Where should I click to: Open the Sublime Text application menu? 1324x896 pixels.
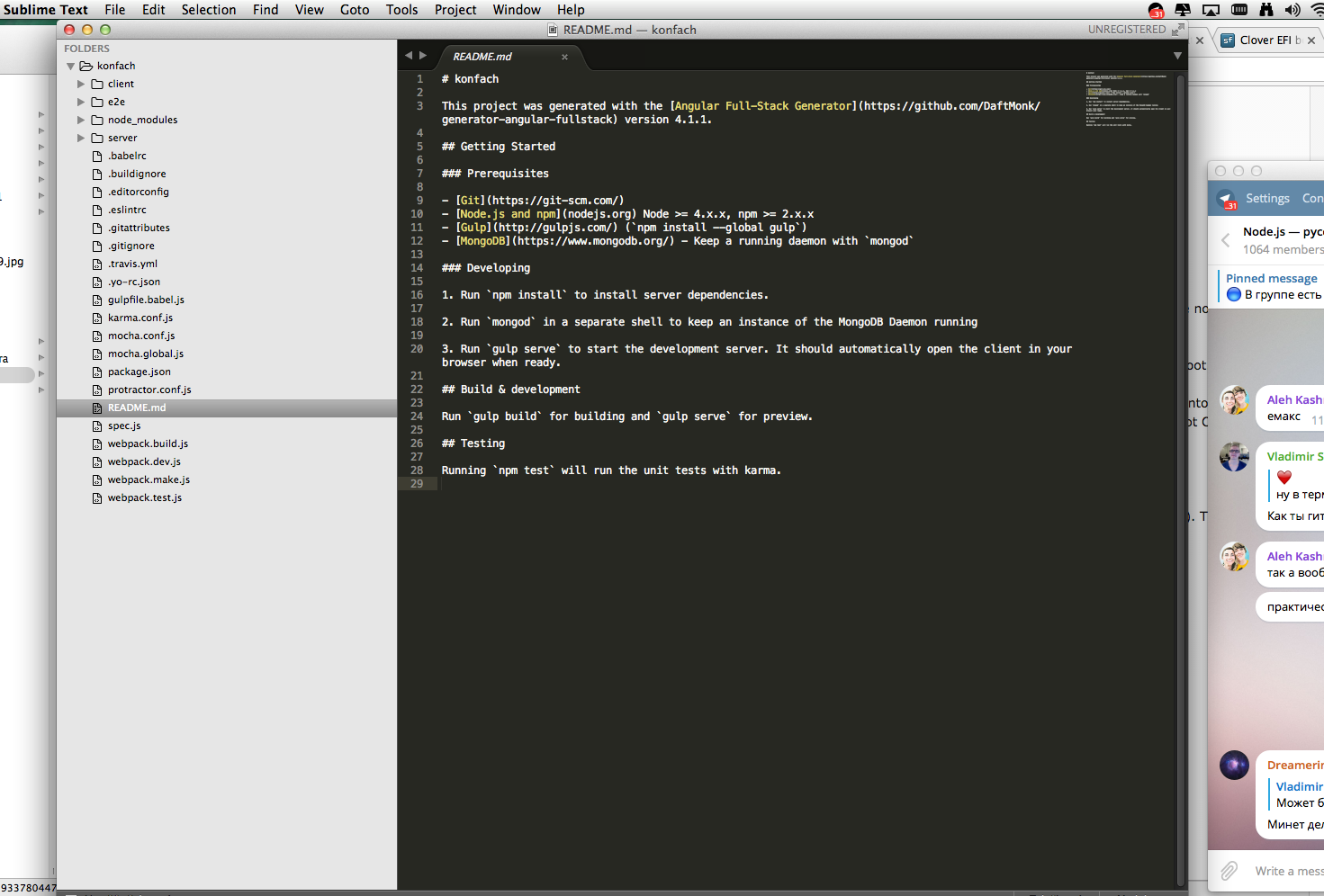pos(46,10)
